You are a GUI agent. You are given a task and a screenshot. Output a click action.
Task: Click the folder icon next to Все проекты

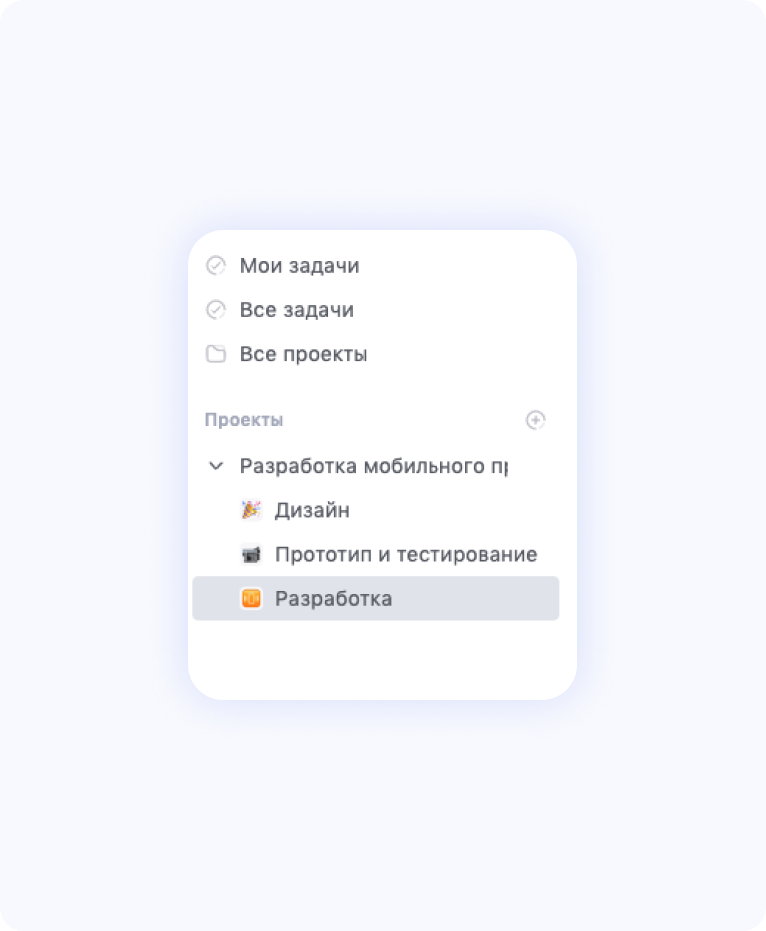216,353
